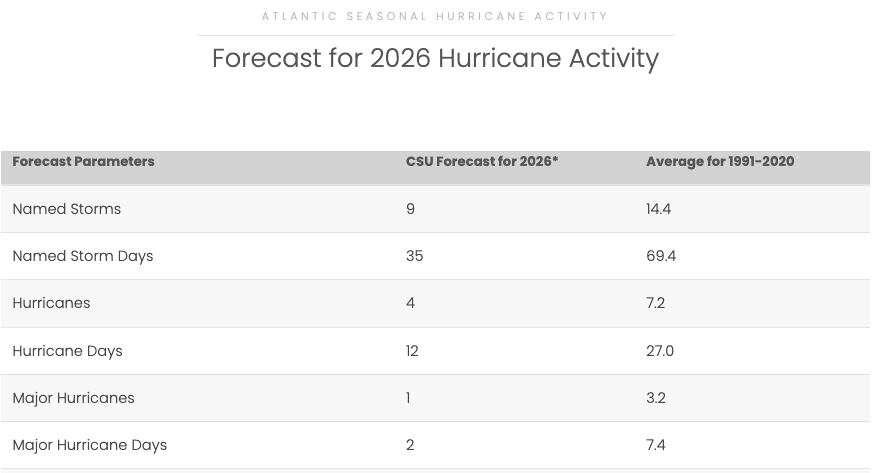Select the Named Storm Days row label
Viewport: 872px width, 473px height.
click(x=83, y=256)
